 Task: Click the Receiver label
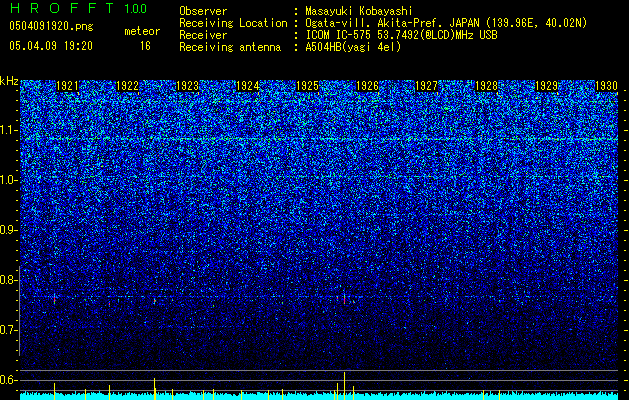coord(203,35)
